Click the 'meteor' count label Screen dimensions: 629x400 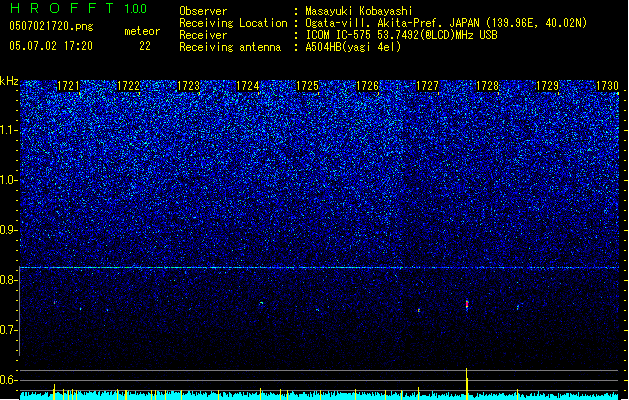[x=142, y=31]
